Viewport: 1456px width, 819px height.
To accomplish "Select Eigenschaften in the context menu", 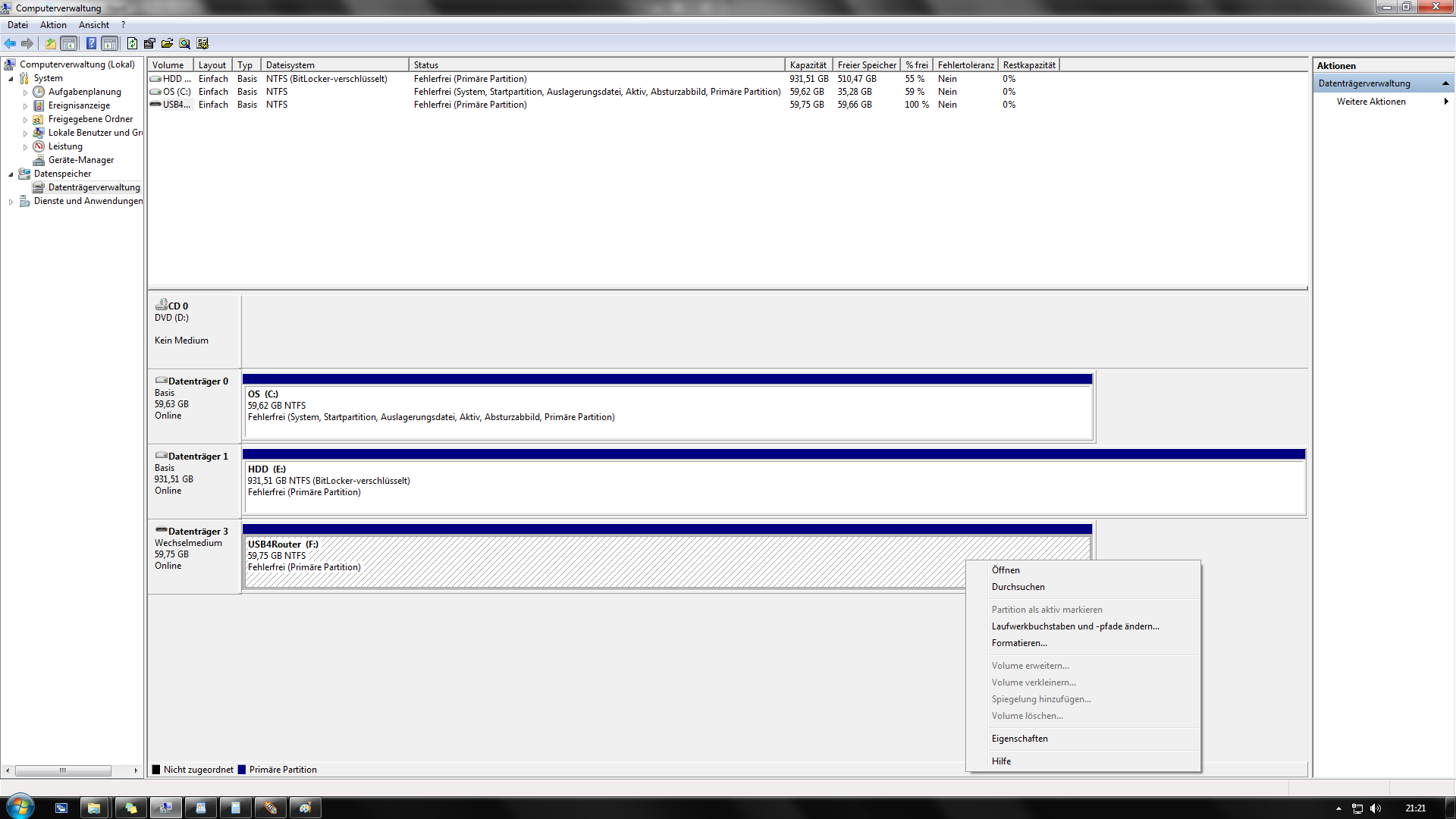I will pos(1019,739).
